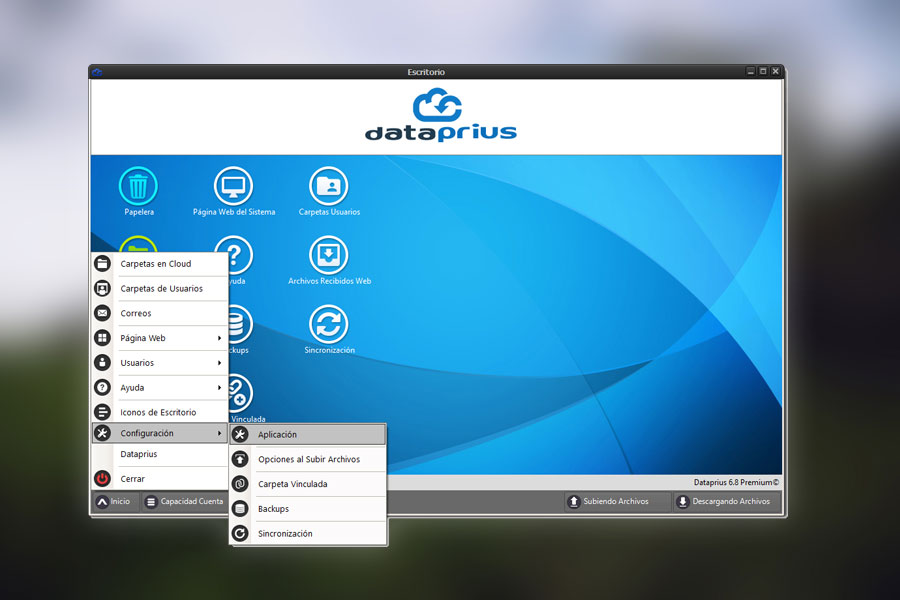Expand the Configuración submenu arrow

(x=219, y=433)
